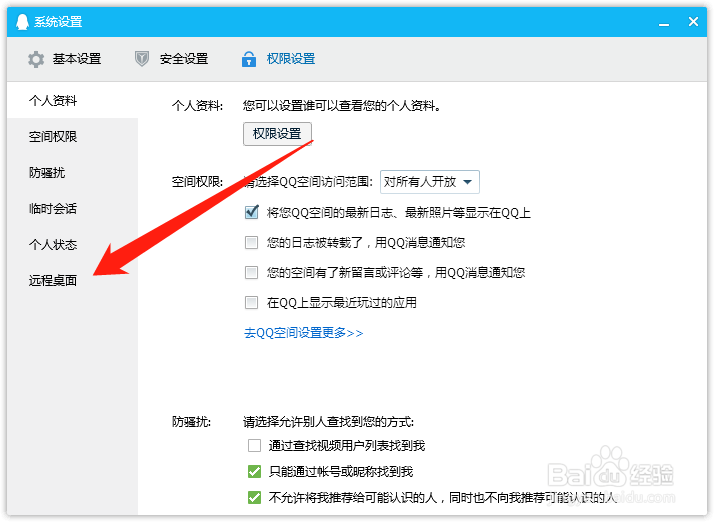Image resolution: width=714 pixels, height=522 pixels.
Task: Click the QQ penguin logo icon
Action: point(22,21)
